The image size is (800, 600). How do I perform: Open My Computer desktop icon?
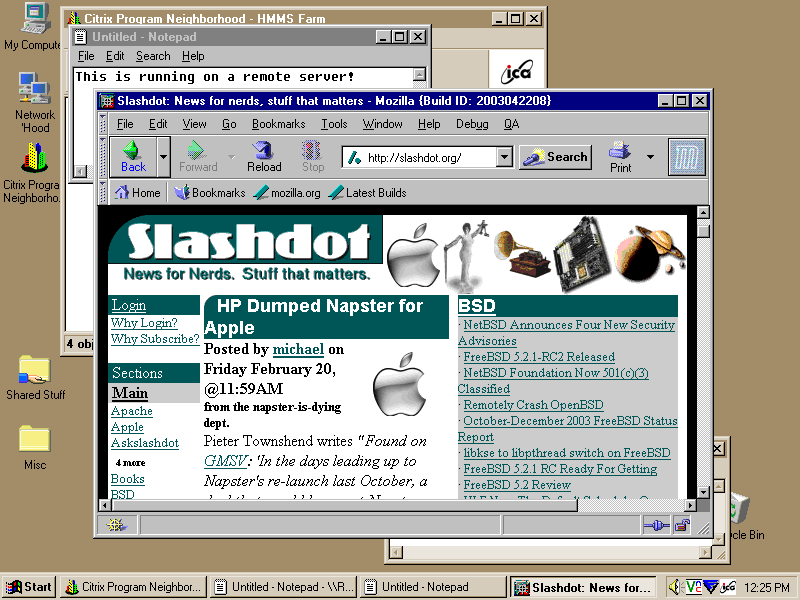point(34,27)
